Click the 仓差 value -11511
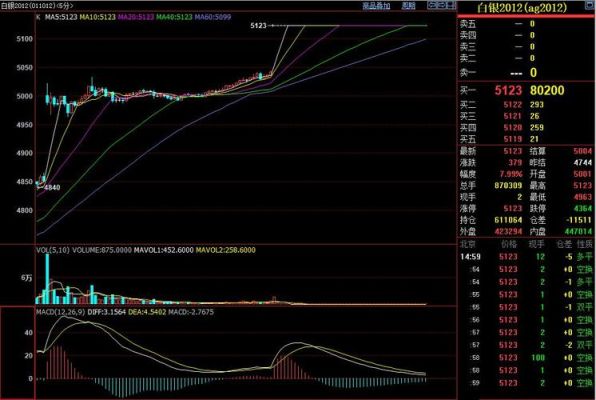 coord(579,220)
